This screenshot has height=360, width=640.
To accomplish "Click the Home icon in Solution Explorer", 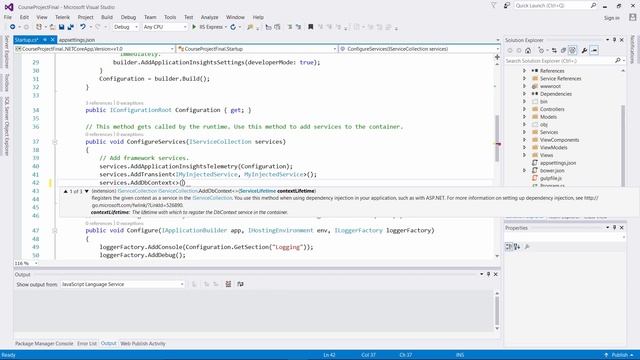I will tap(528, 51).
